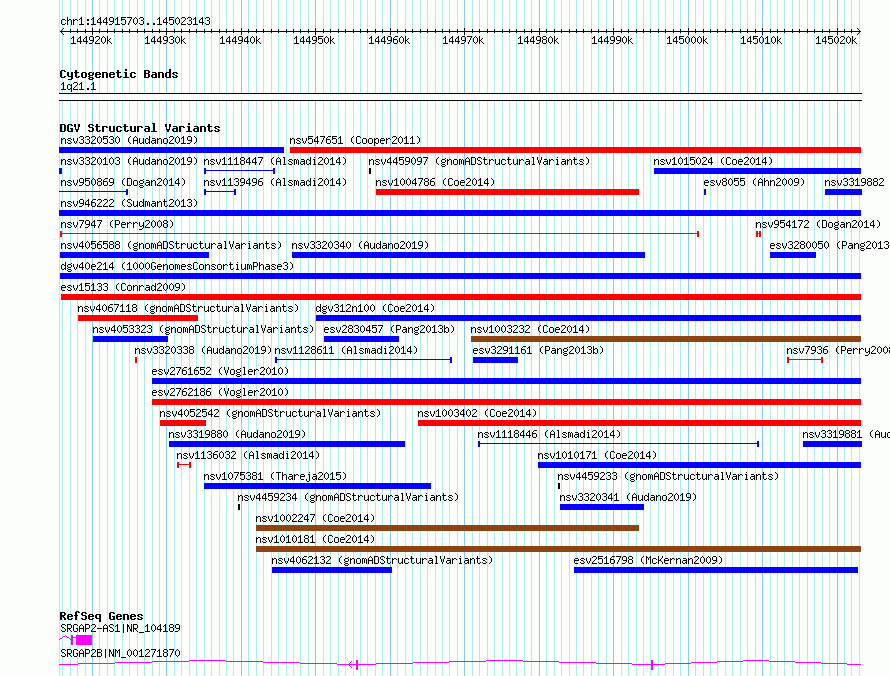
Task: Click the esv8055 (Ahn2009) label
Action: pos(754,182)
